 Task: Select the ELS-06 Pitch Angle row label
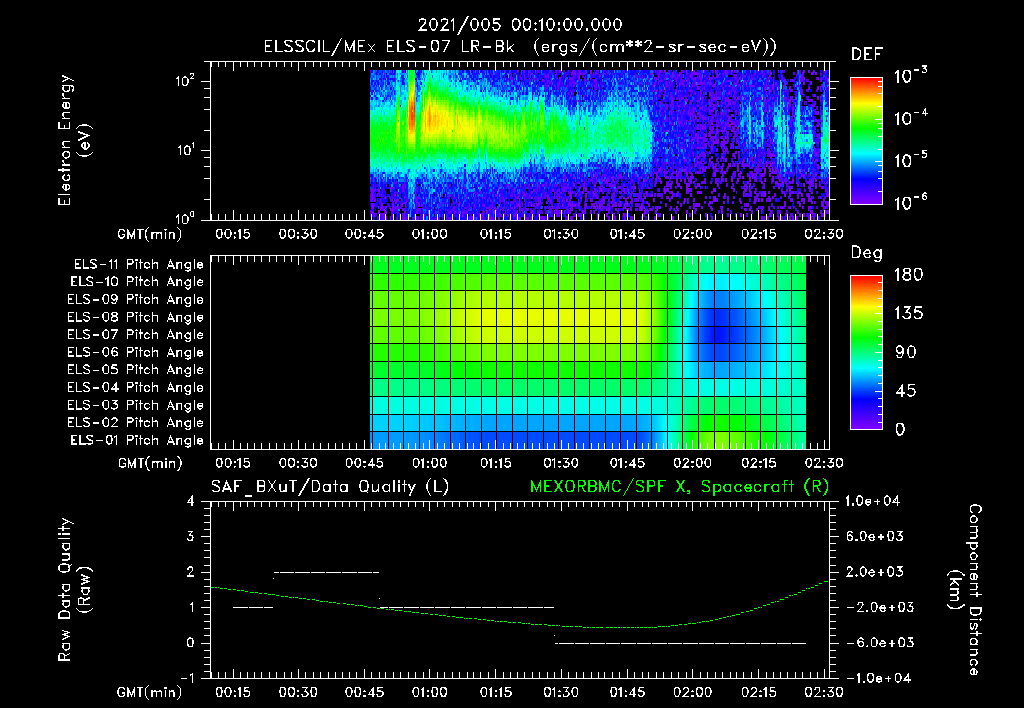tap(136, 353)
